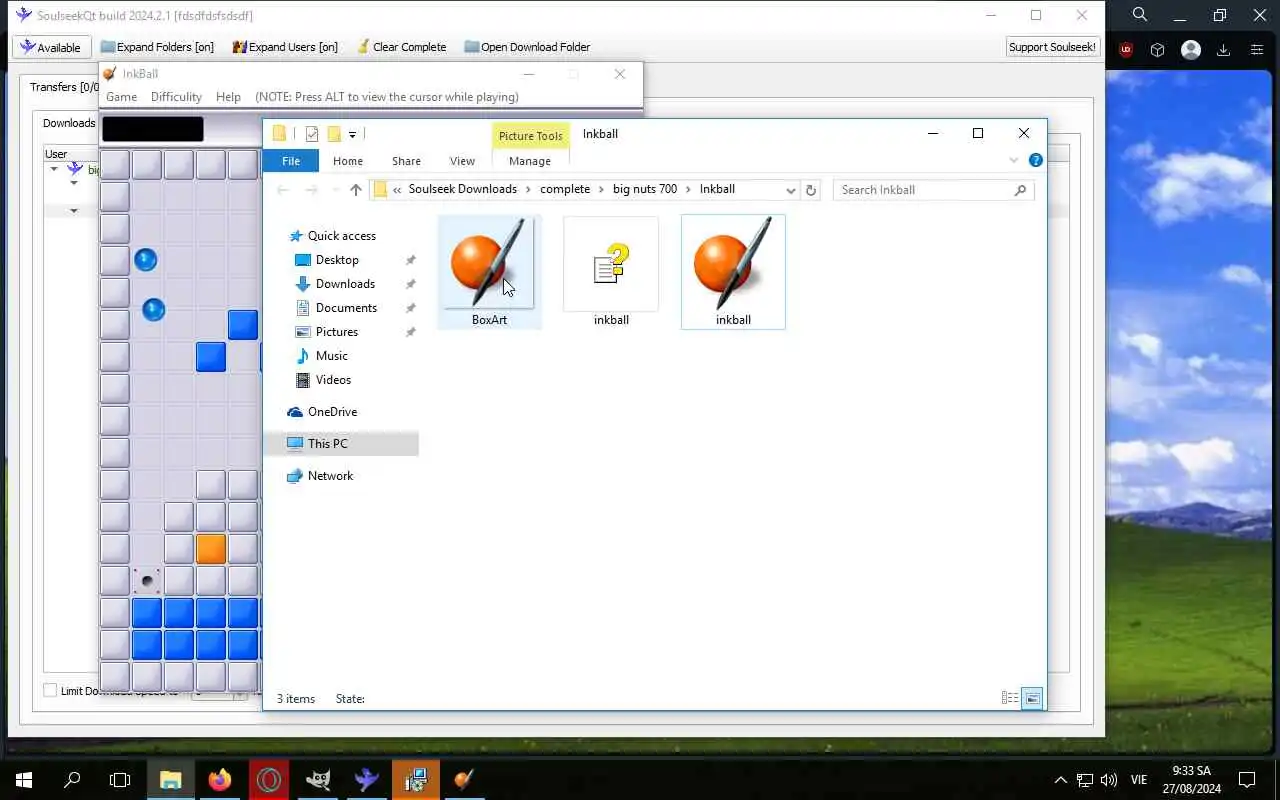
Task: Select the inkball help file with question mark
Action: coord(611,272)
